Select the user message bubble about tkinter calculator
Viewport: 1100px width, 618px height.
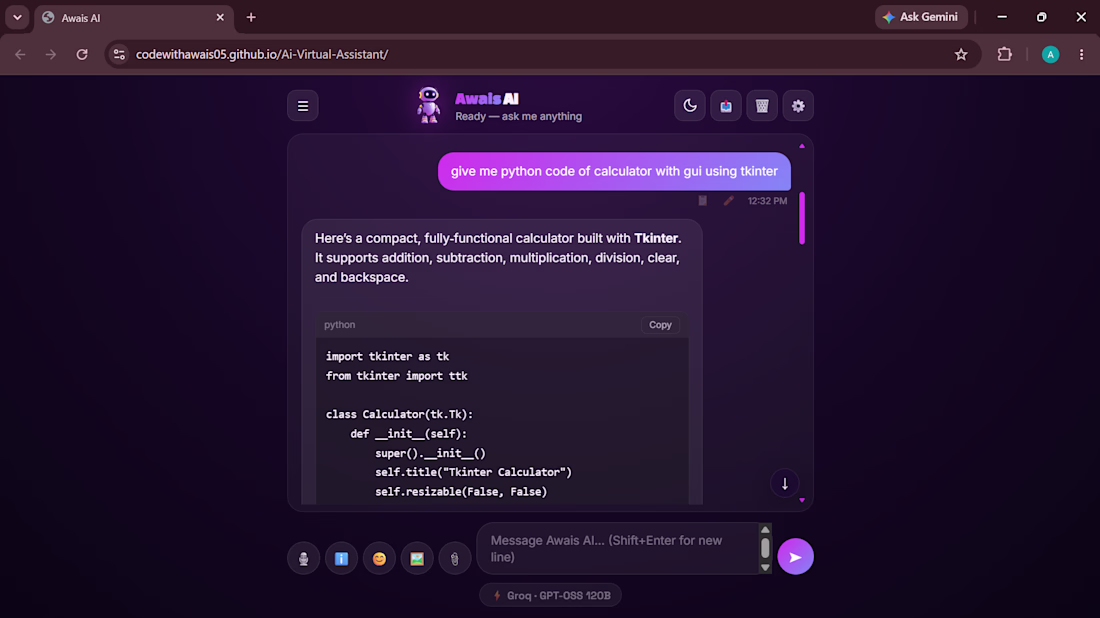click(614, 171)
